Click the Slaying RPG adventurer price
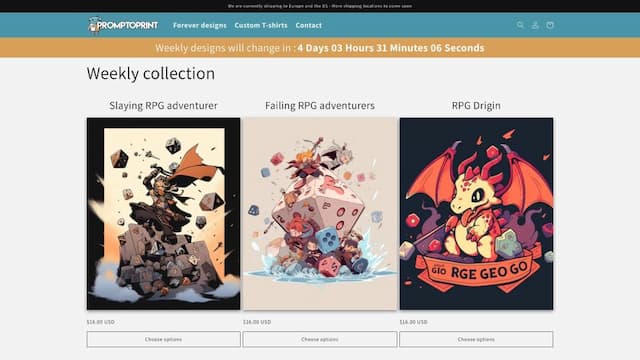 [x=100, y=322]
